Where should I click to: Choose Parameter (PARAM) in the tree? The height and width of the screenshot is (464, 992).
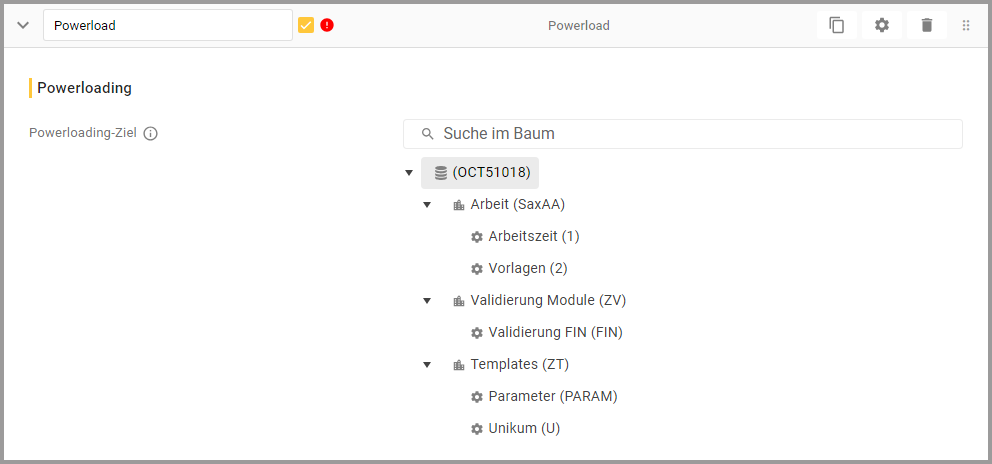(x=552, y=396)
